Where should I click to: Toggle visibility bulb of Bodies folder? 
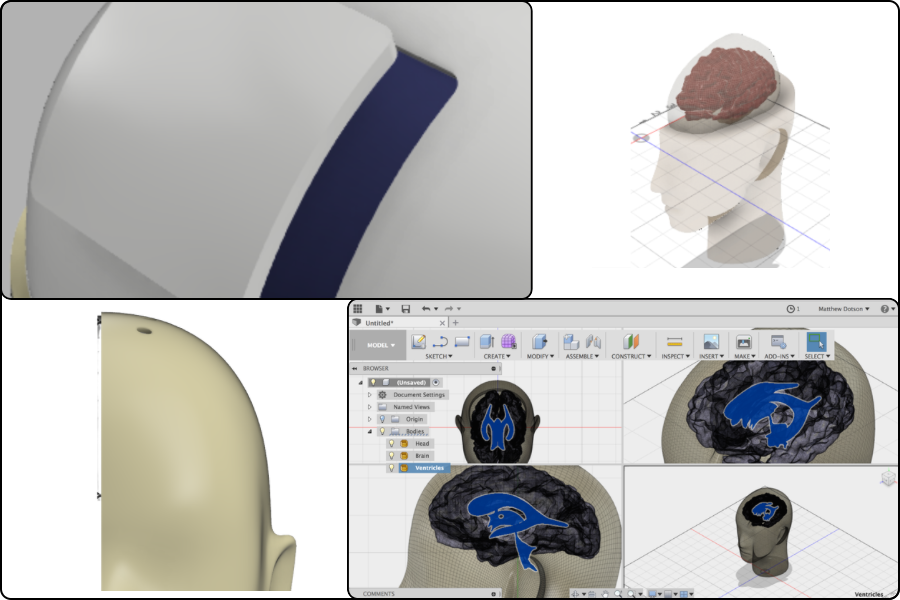click(x=382, y=431)
